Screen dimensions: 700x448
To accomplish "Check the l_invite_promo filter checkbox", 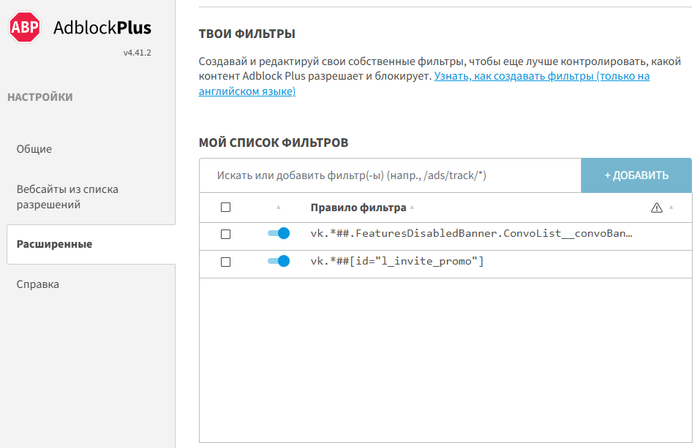I will [x=225, y=262].
